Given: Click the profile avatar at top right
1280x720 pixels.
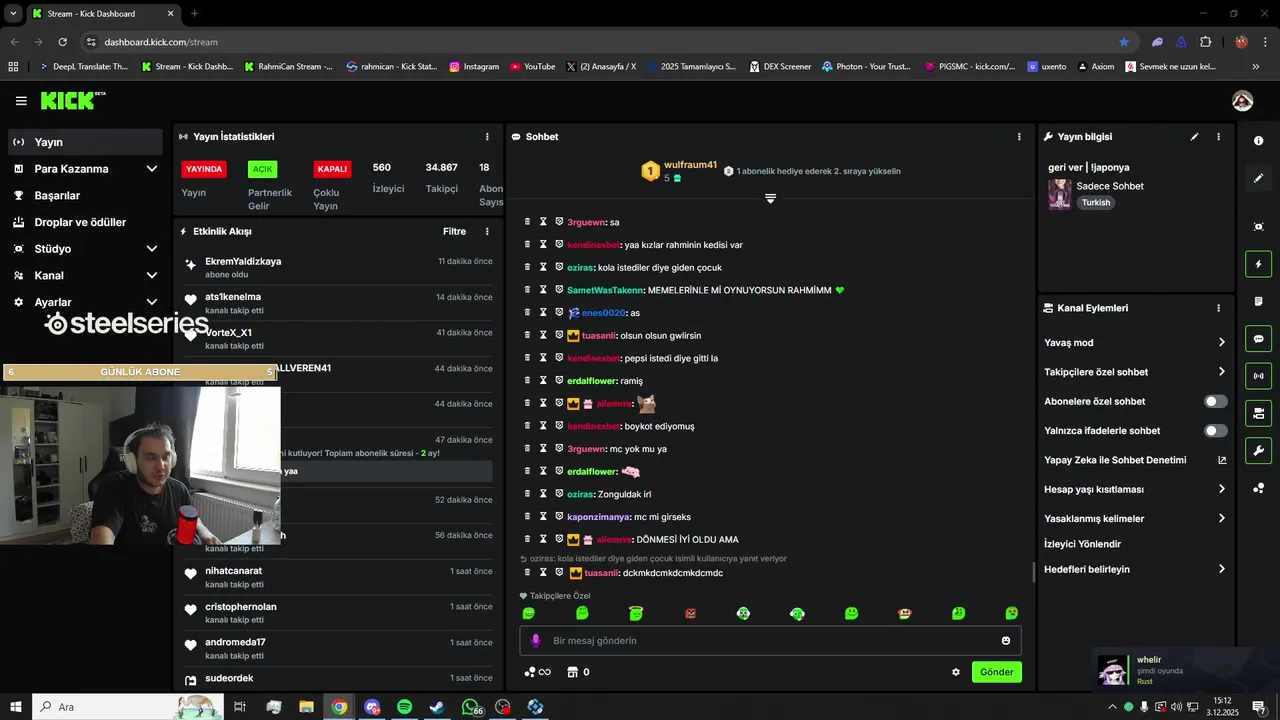Looking at the screenshot, I should pos(1242,101).
